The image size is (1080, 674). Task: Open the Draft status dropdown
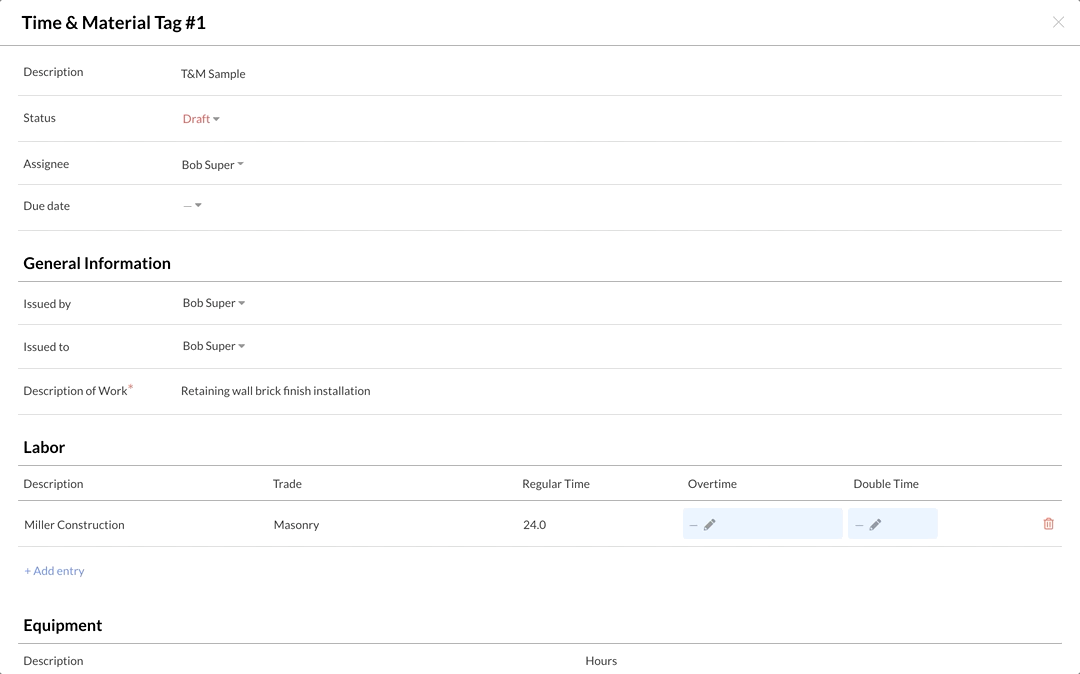(201, 119)
